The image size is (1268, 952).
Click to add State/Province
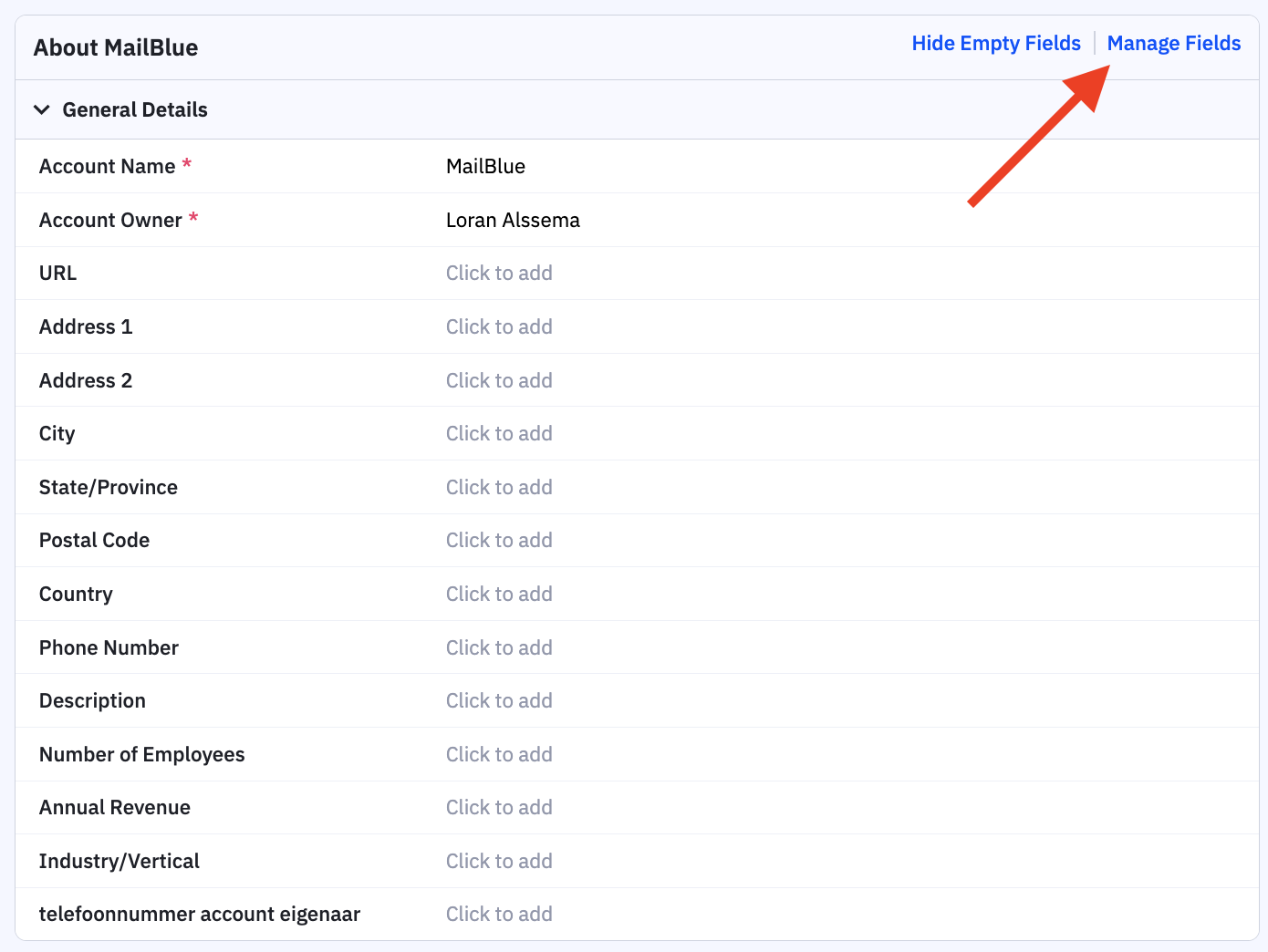tap(499, 488)
